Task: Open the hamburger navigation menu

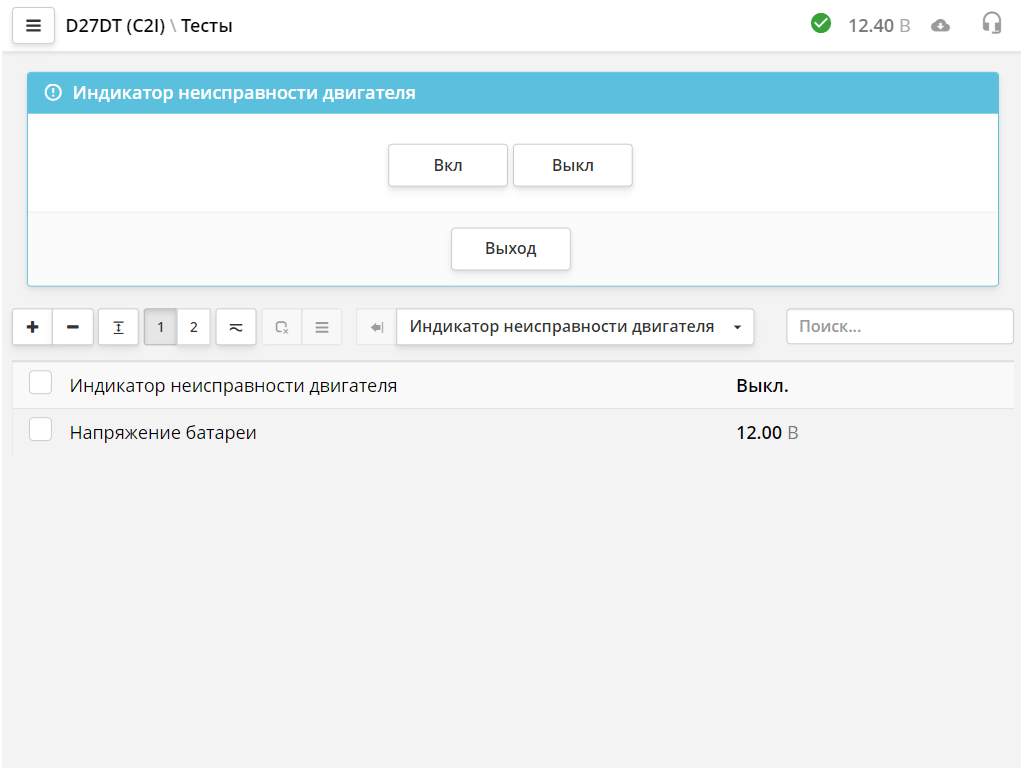Action: 33,25
